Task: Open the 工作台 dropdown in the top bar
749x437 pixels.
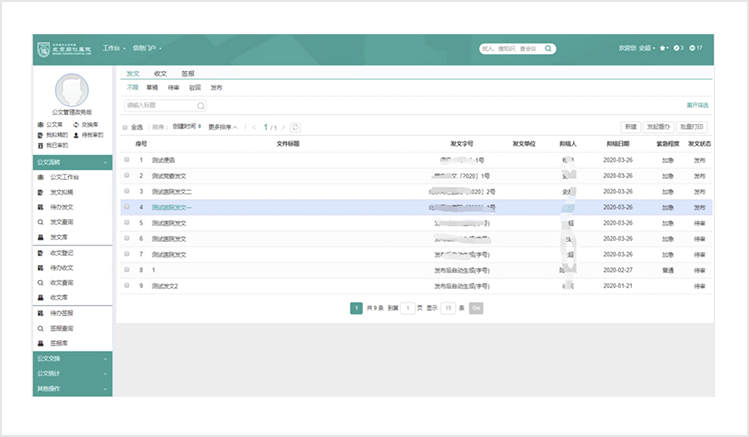Action: [113, 48]
